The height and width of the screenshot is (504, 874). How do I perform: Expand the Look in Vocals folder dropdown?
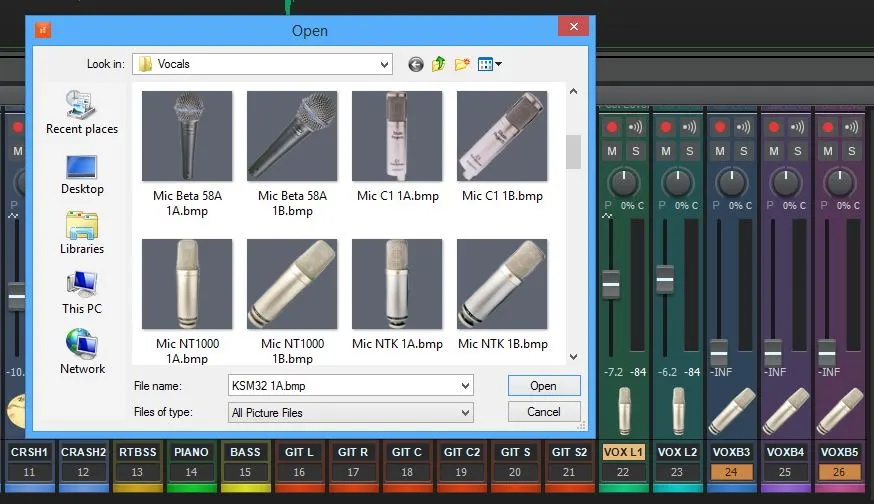click(384, 64)
